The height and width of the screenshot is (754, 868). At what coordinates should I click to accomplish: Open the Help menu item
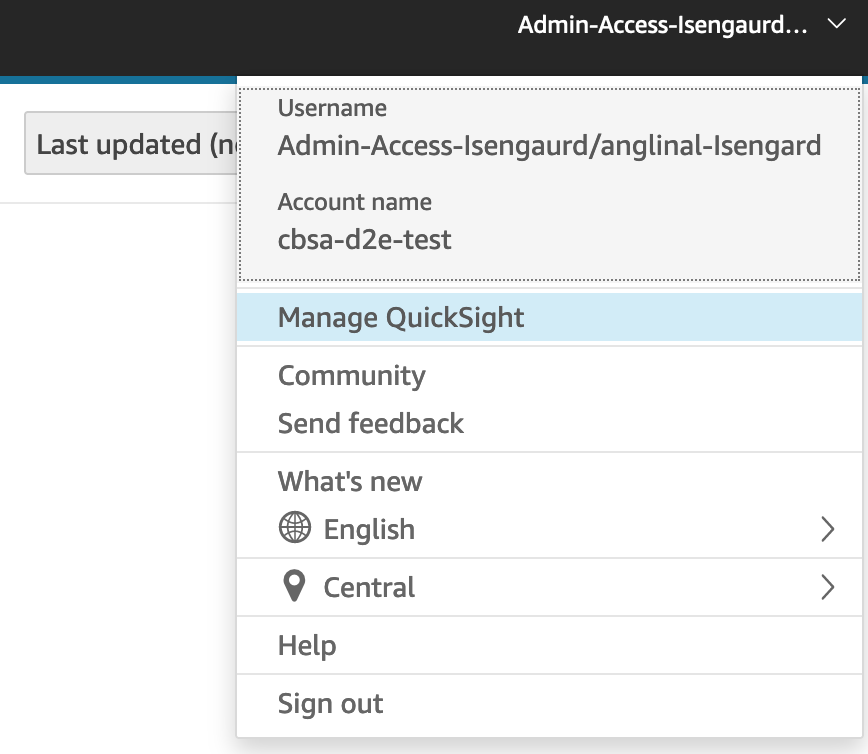pyautogui.click(x=307, y=645)
